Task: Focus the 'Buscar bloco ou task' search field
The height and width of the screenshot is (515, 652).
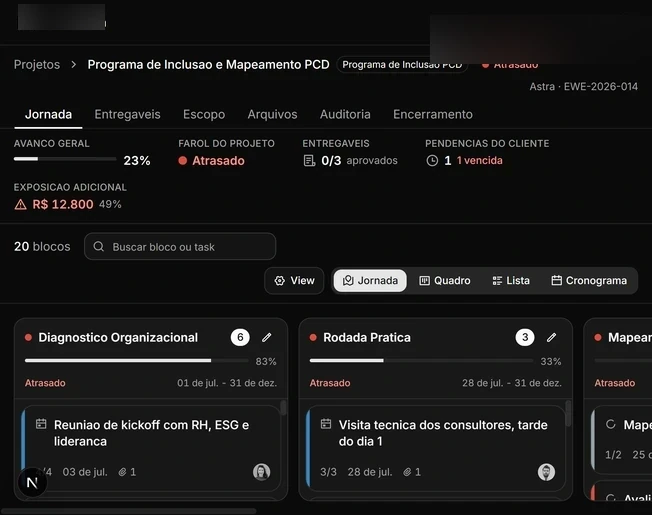Action: [x=180, y=246]
